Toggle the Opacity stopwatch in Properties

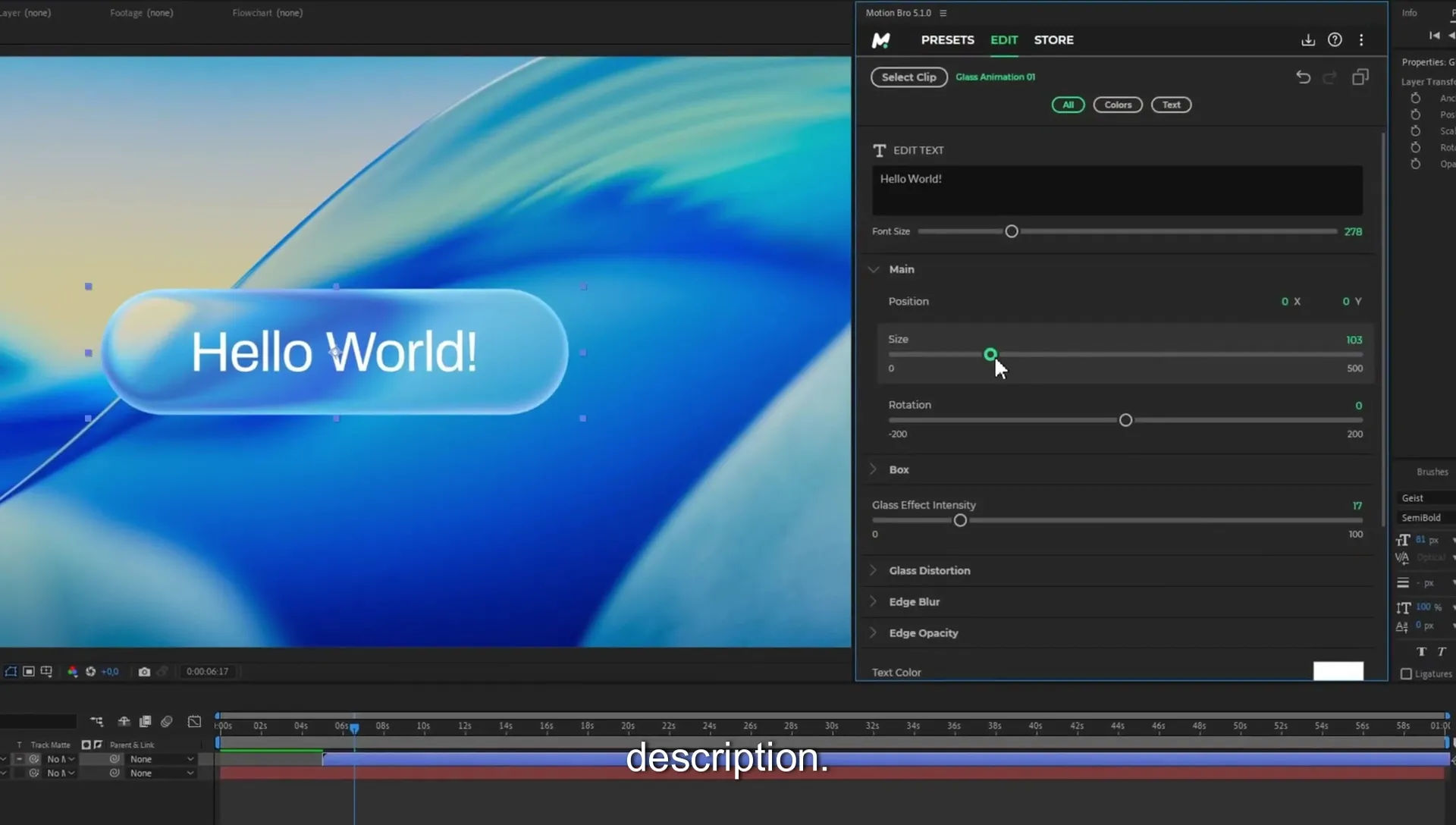click(x=1415, y=164)
